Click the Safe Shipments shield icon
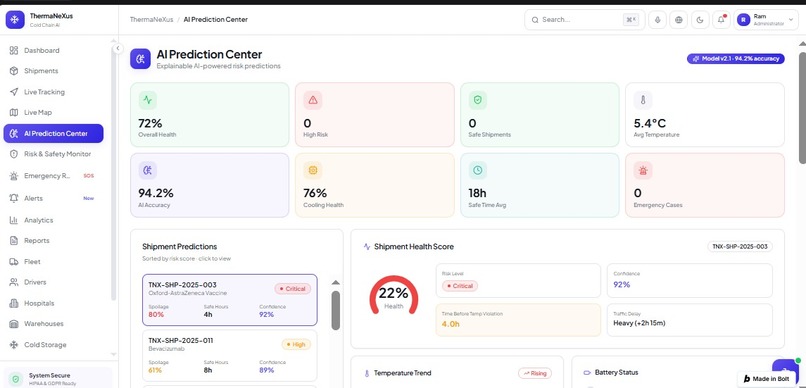 [x=478, y=100]
